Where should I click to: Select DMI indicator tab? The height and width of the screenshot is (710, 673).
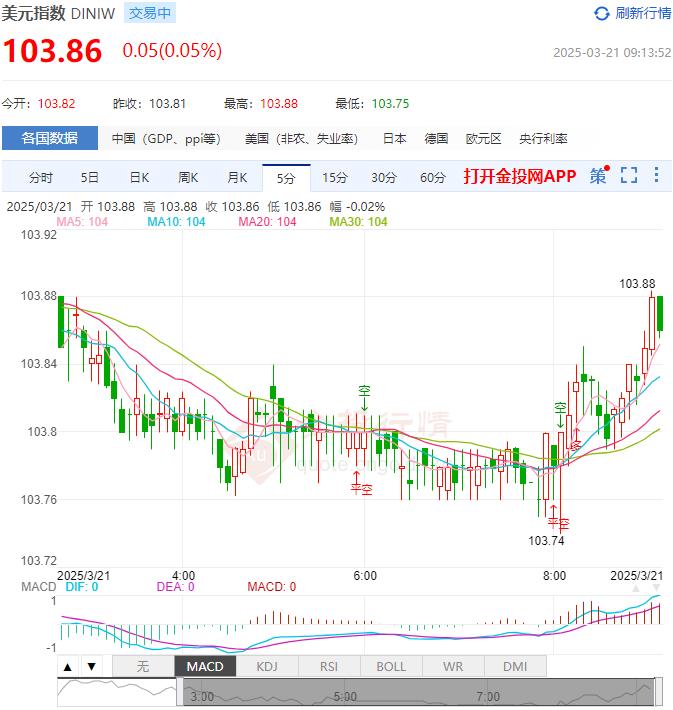[515, 667]
